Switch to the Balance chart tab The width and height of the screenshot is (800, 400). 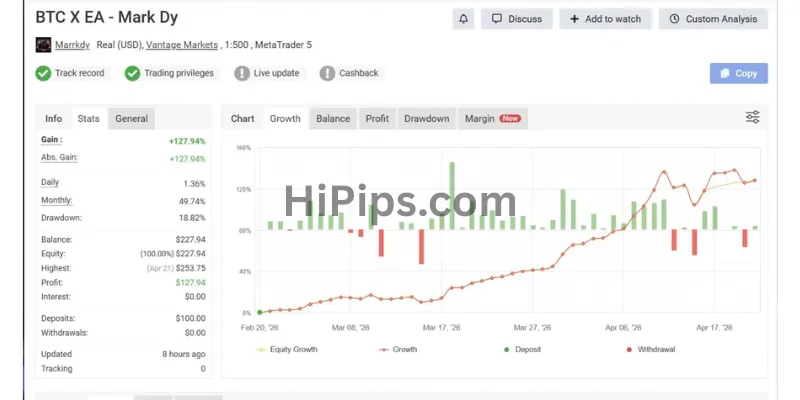tap(333, 118)
